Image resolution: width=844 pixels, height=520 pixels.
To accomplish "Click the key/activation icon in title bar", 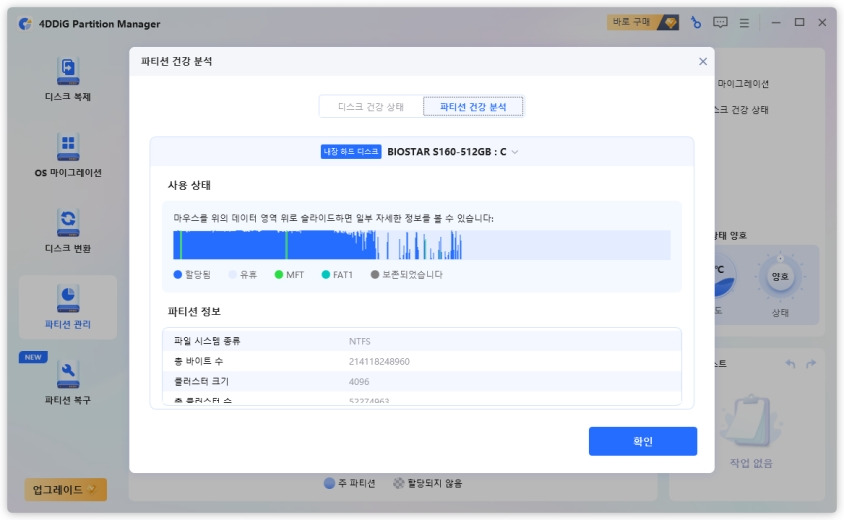I will (x=696, y=23).
